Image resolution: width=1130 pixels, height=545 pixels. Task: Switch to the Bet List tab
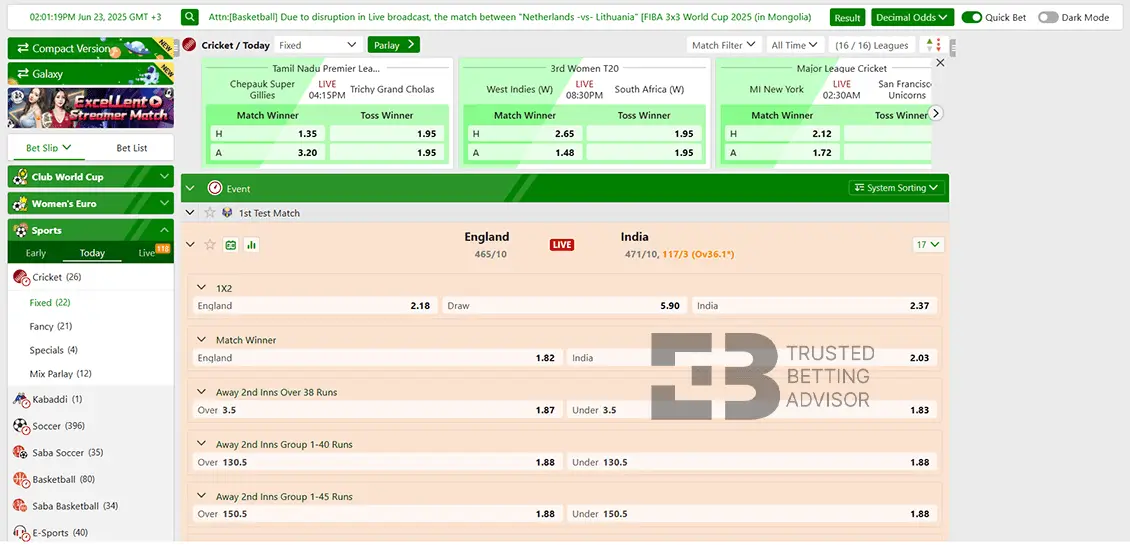(x=132, y=148)
